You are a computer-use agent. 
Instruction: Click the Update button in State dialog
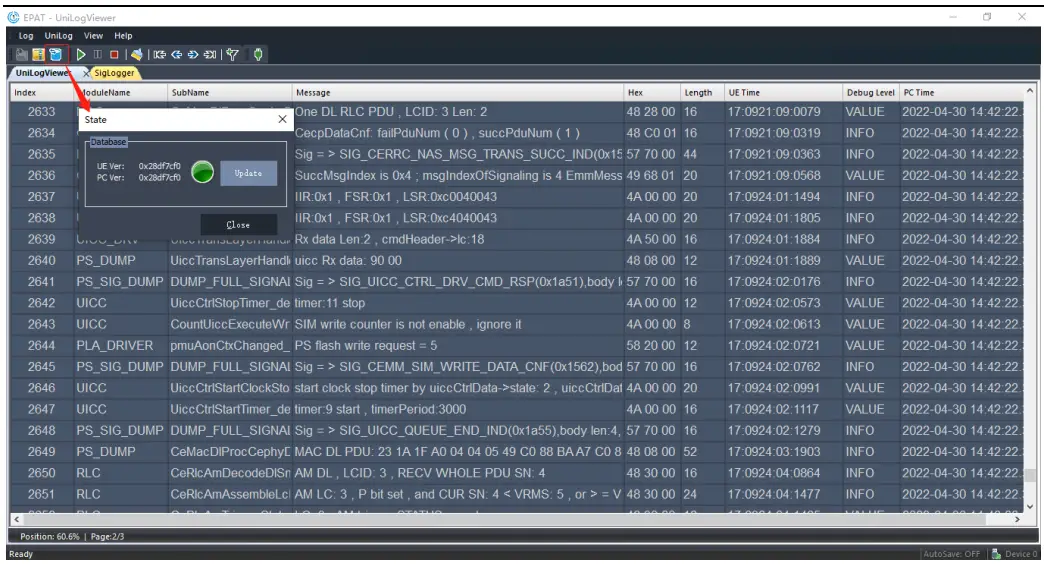(248, 173)
